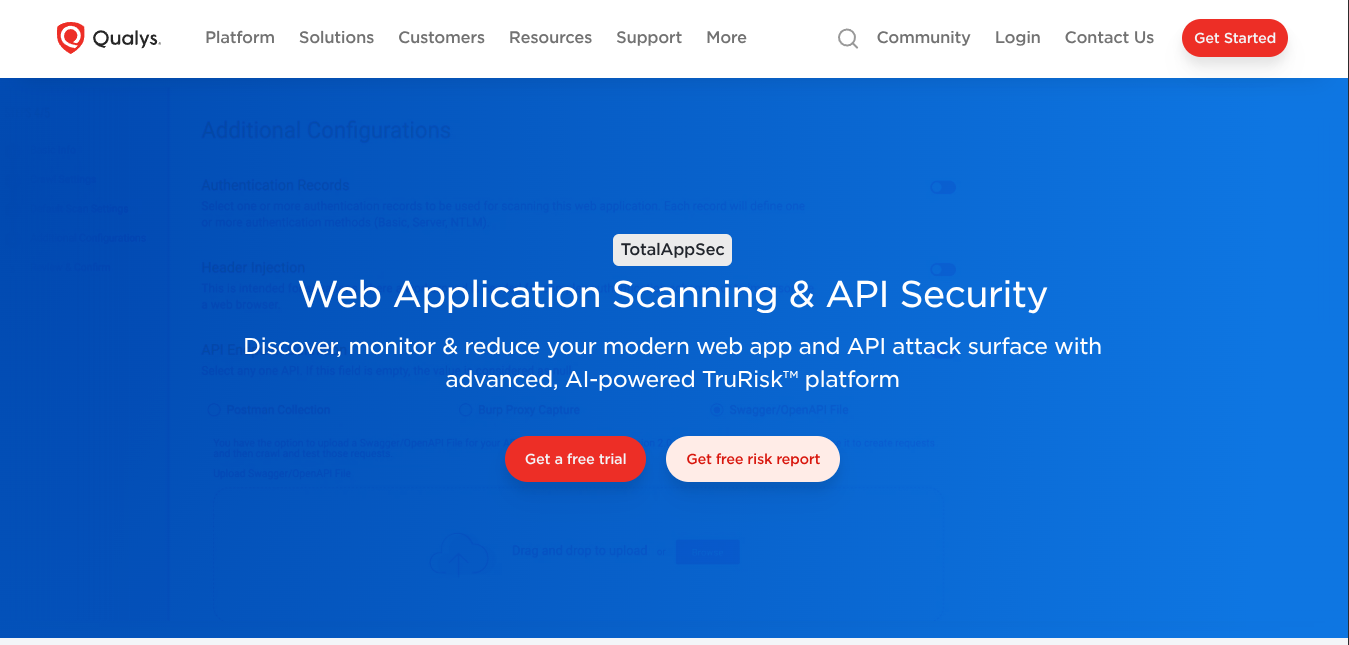Image resolution: width=1349 pixels, height=645 pixels.
Task: Open the Community link
Action: [x=923, y=37]
